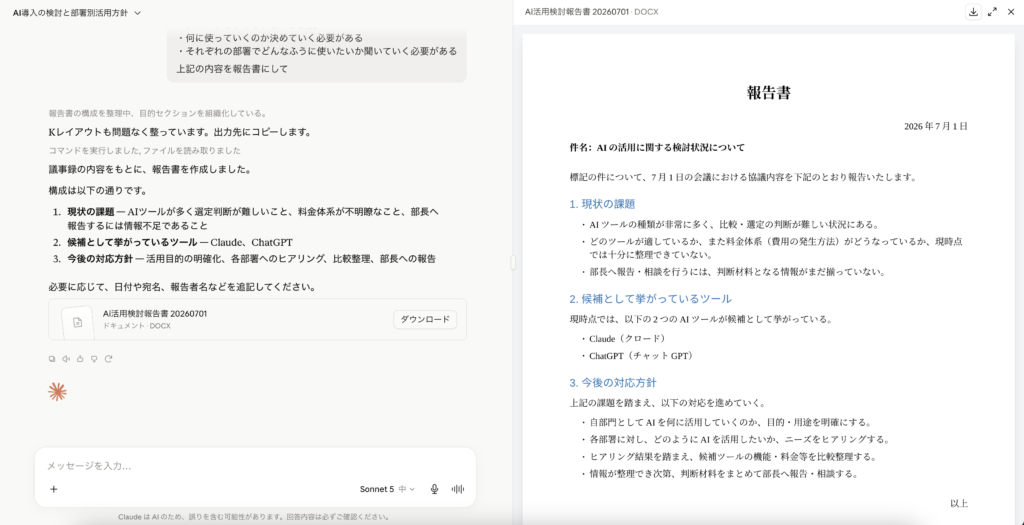Viewport: 1024px width, 525px height.
Task: Click the date 2026年7月1日 in document
Action: click(x=935, y=126)
